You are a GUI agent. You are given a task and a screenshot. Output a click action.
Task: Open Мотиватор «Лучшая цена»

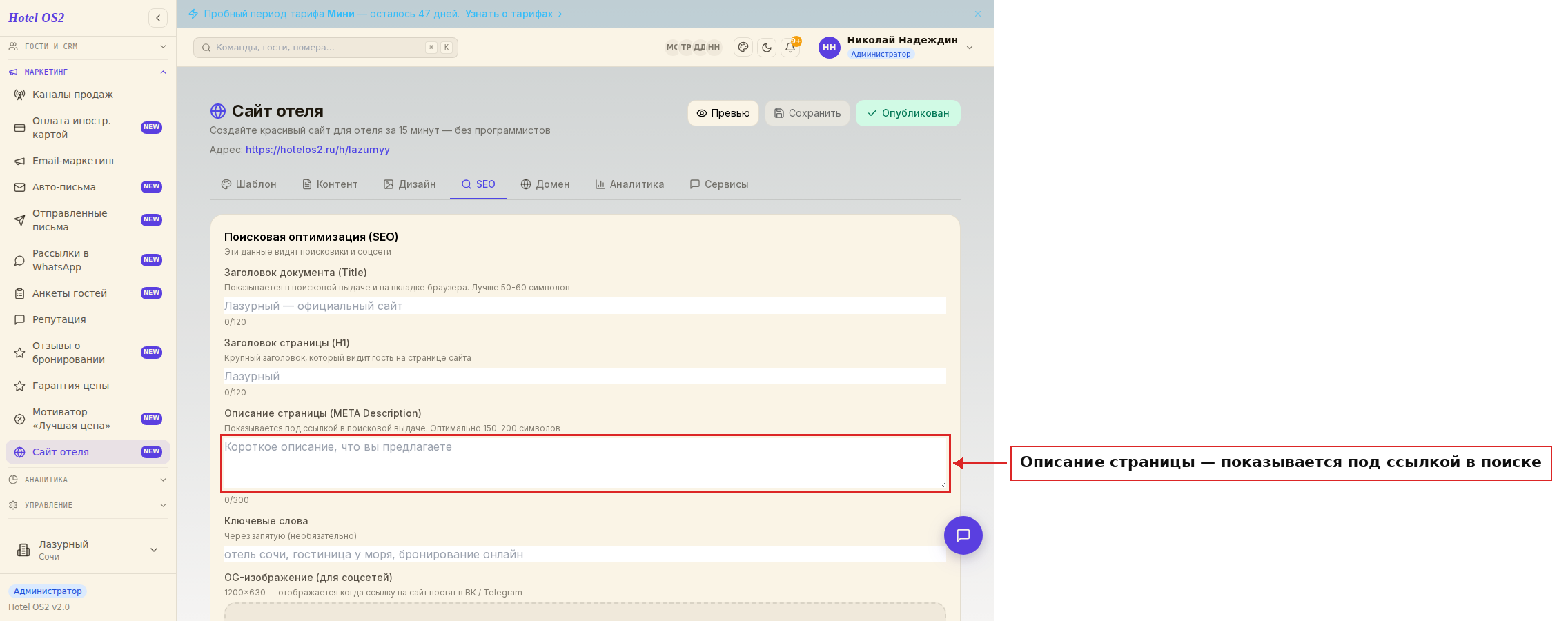point(88,419)
